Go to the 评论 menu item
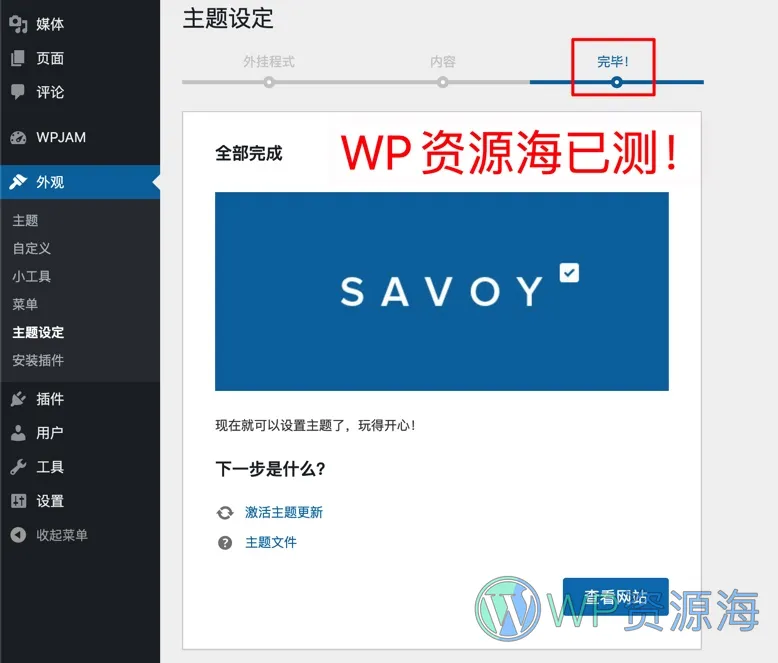 point(80,92)
